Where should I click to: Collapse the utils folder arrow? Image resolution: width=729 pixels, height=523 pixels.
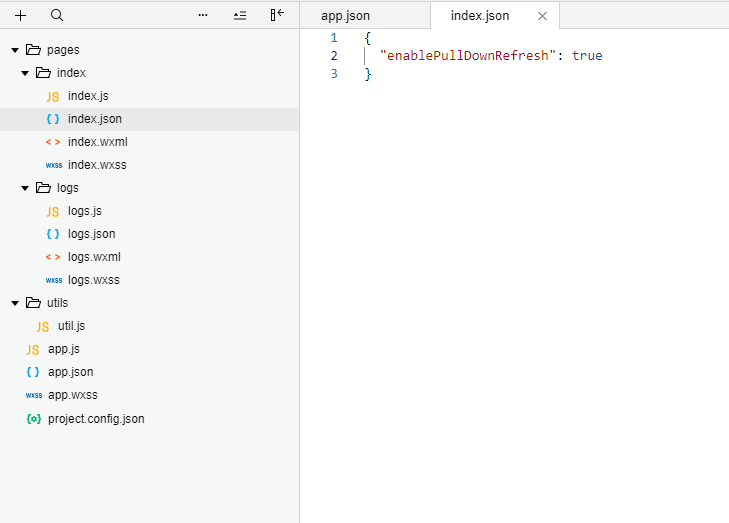15,303
